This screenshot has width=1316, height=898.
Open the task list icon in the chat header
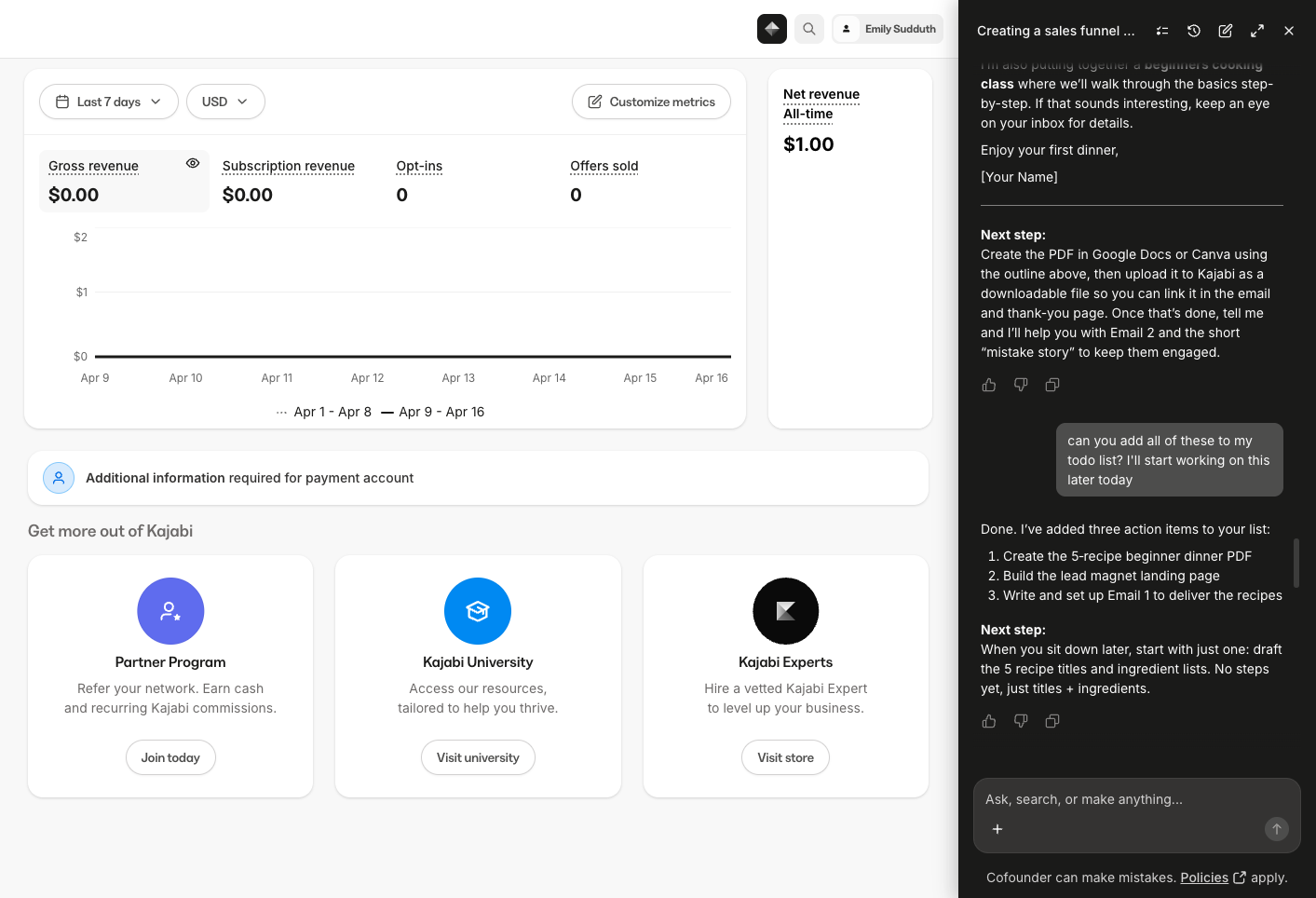click(x=1161, y=31)
